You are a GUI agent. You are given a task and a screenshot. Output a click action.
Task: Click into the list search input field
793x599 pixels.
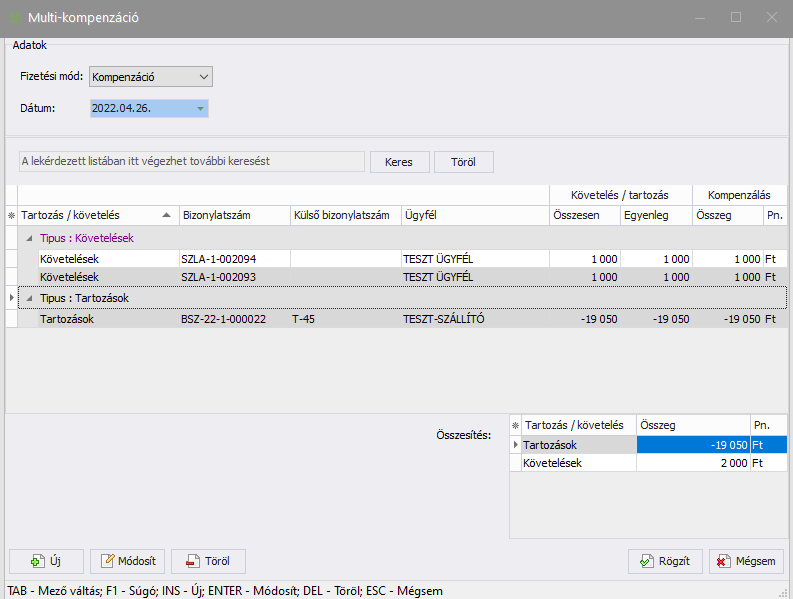tap(191, 162)
